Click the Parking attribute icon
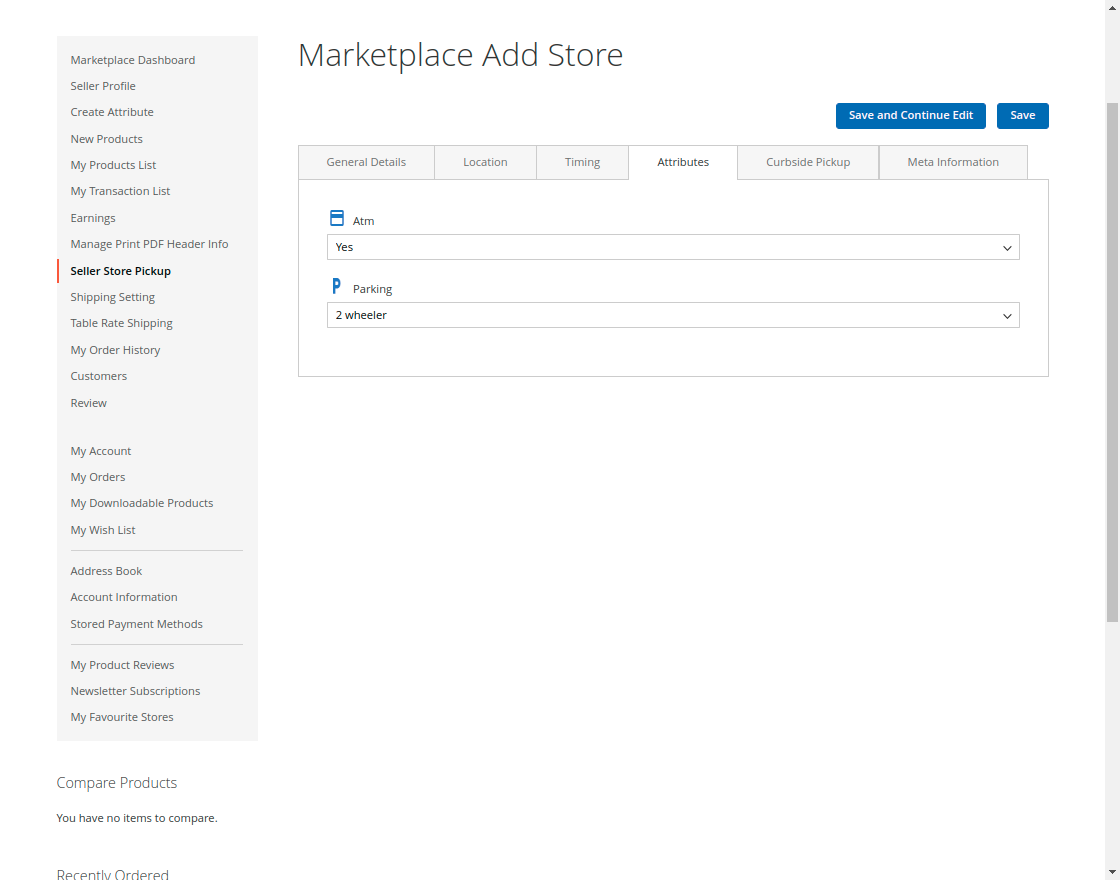Viewport: 1120px width, 880px height. (x=336, y=286)
